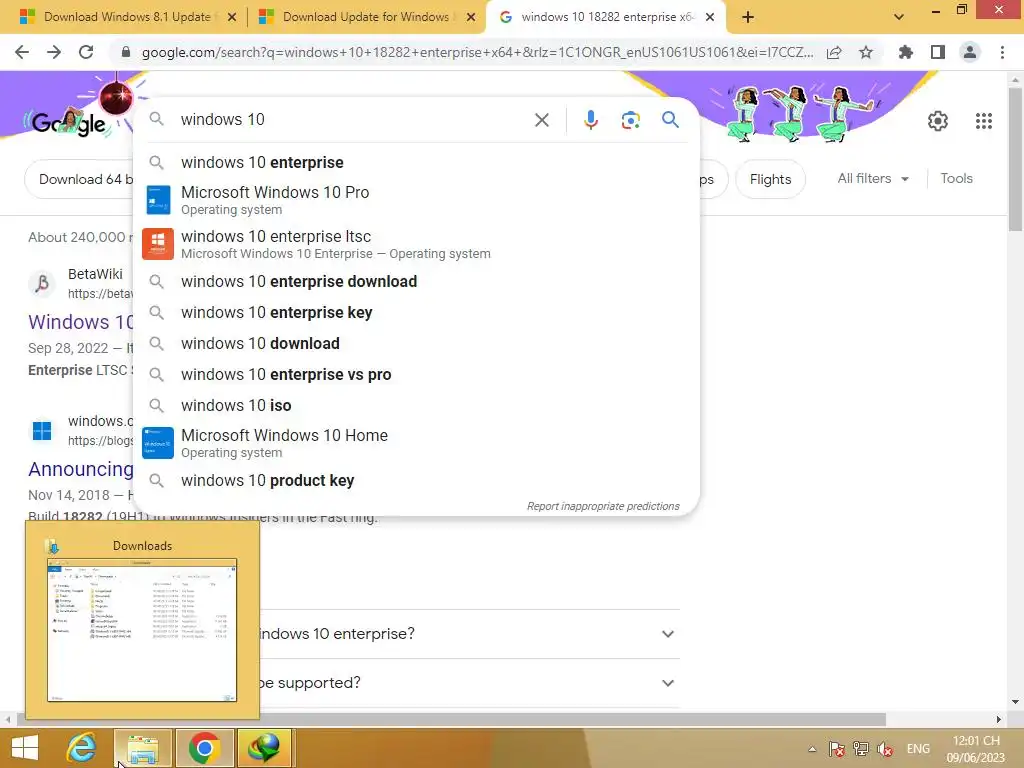
Task: Open BetaWiki Windows 10 result link
Action: click(x=80, y=322)
